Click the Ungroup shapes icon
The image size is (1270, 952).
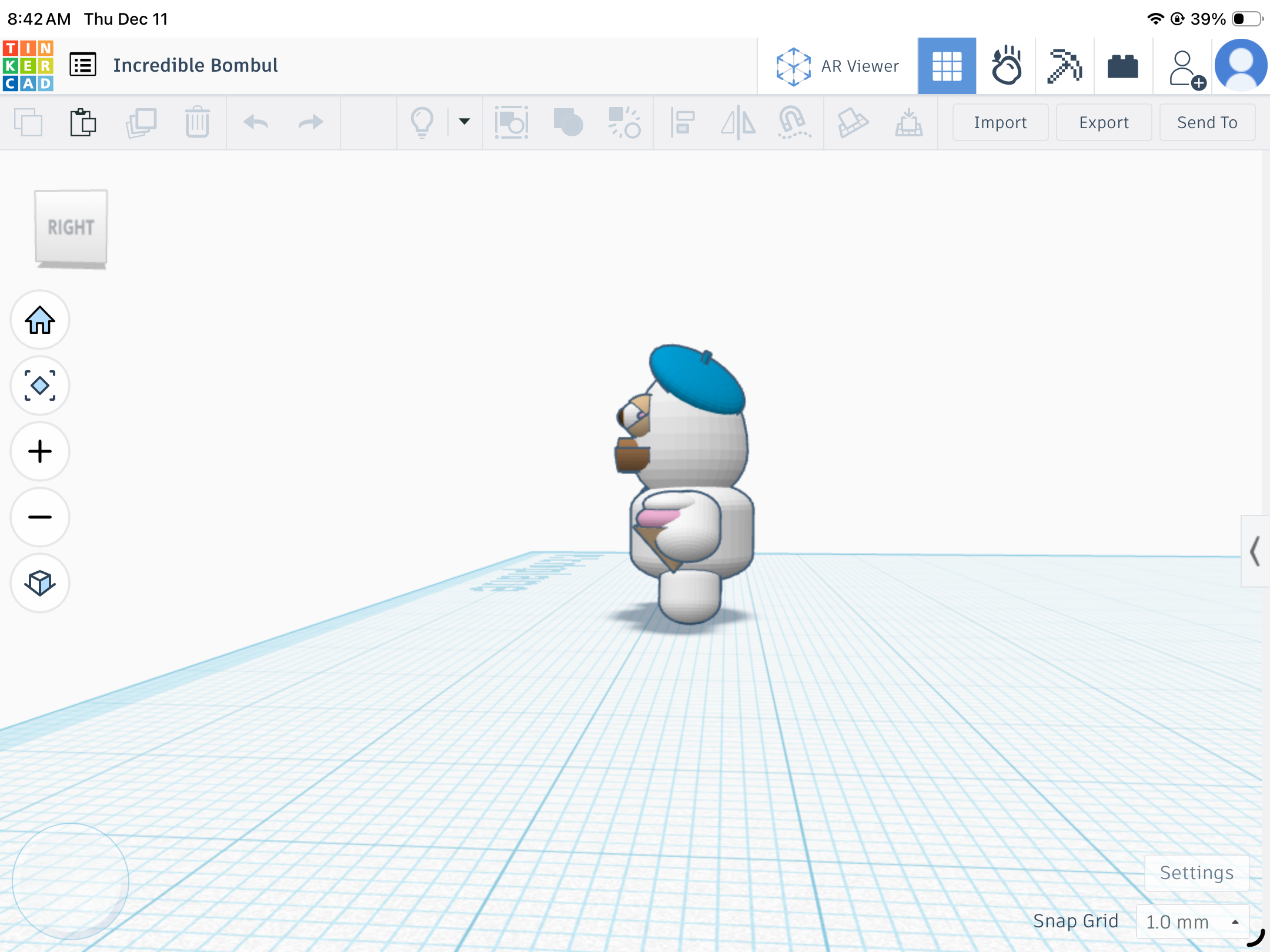coord(624,122)
